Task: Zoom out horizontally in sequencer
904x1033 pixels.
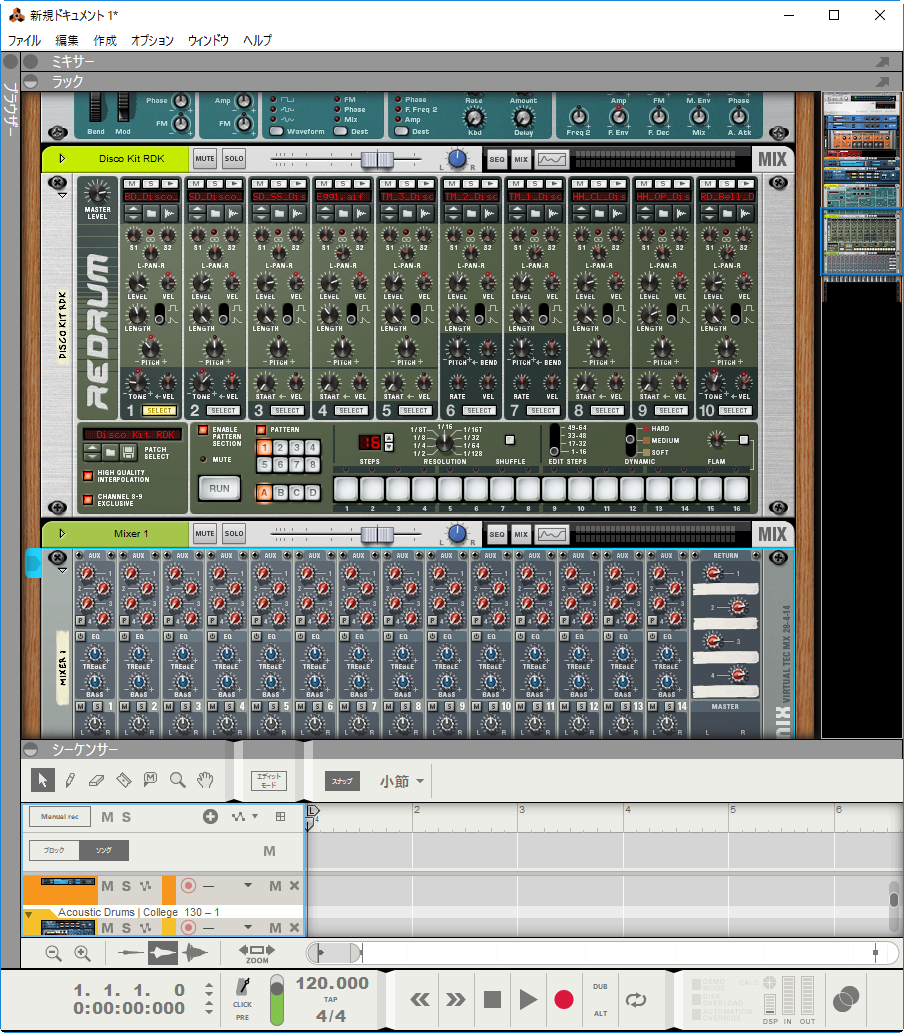Action: (53, 953)
